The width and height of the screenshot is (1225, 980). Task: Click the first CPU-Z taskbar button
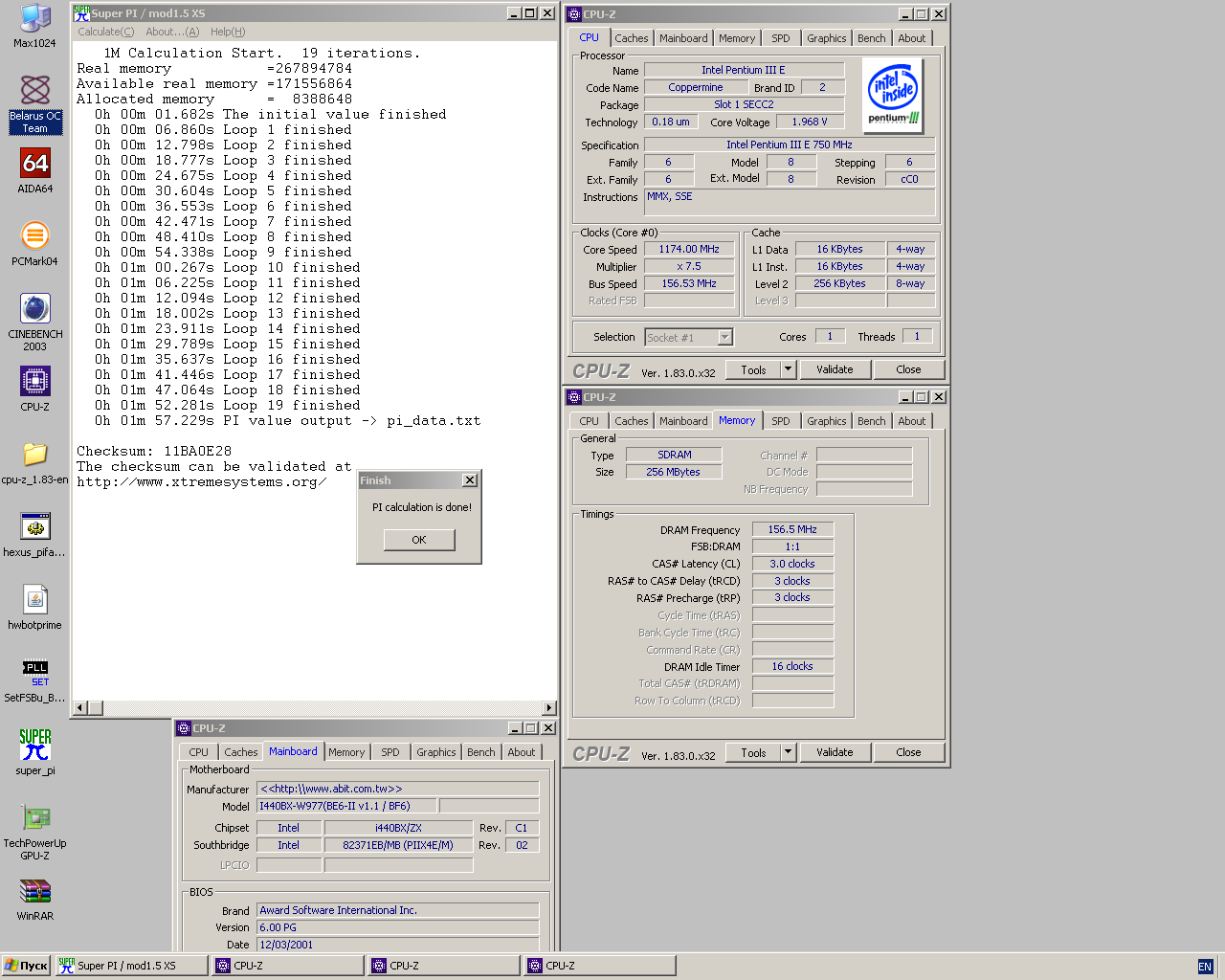point(287,966)
